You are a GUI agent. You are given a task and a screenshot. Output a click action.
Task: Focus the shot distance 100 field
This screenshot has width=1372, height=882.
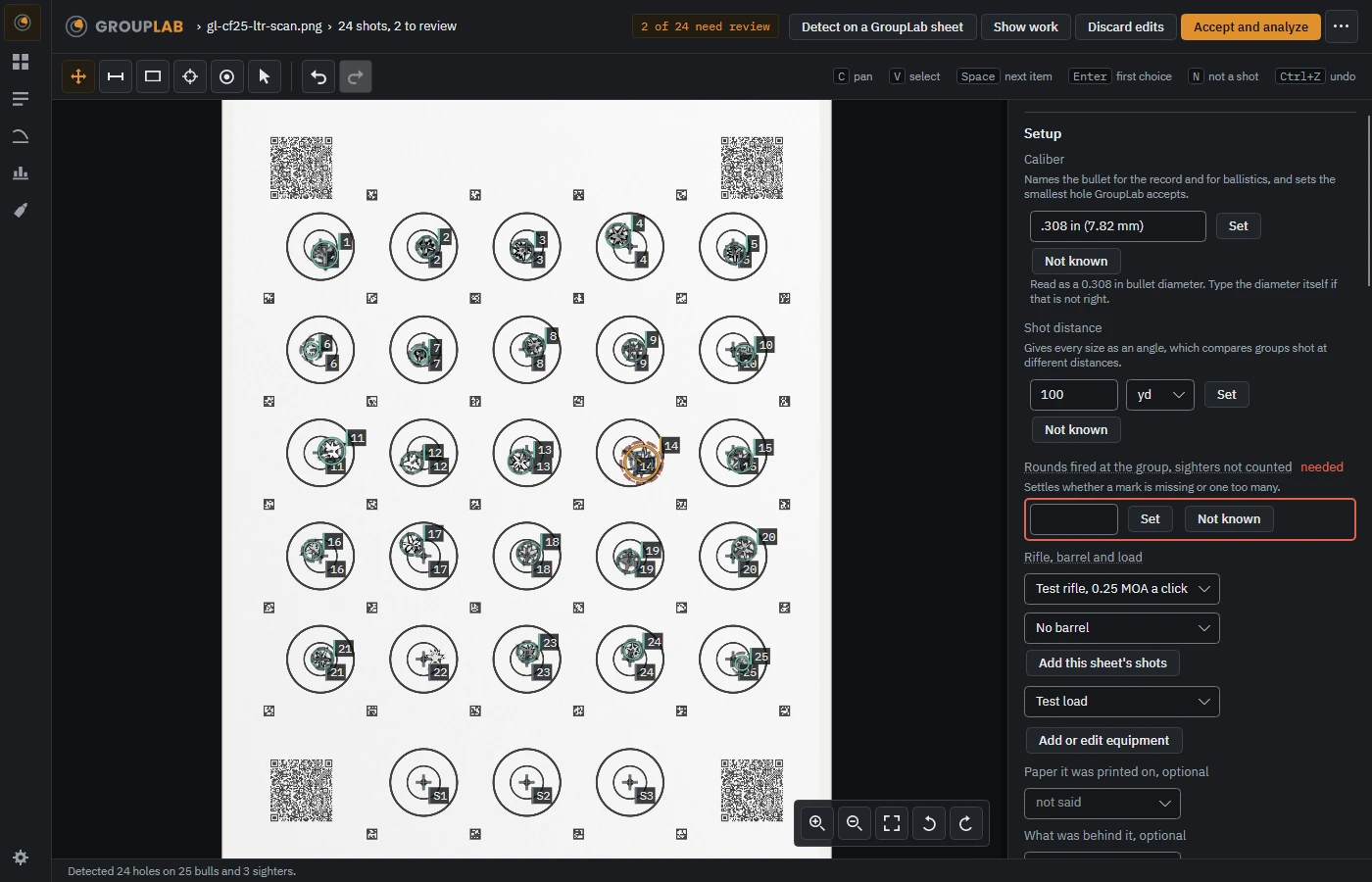pos(1074,395)
